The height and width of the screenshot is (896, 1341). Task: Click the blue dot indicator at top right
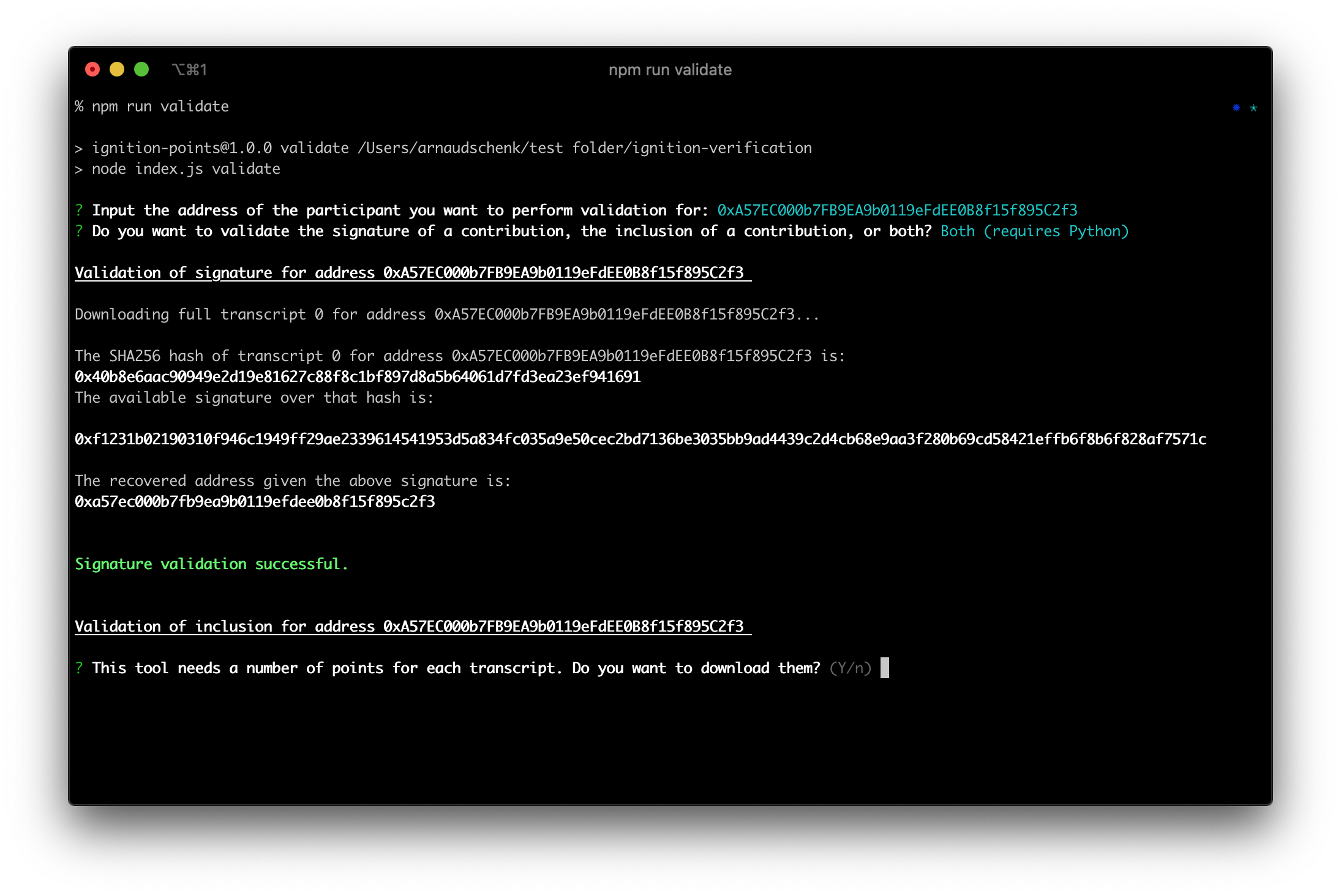pyautogui.click(x=1236, y=108)
